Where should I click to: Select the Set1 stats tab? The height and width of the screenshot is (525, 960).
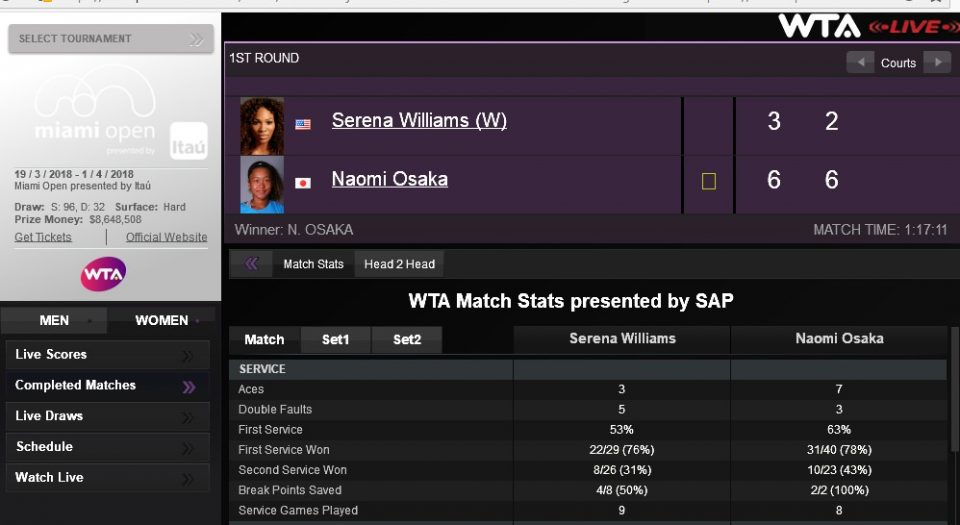tap(336, 340)
